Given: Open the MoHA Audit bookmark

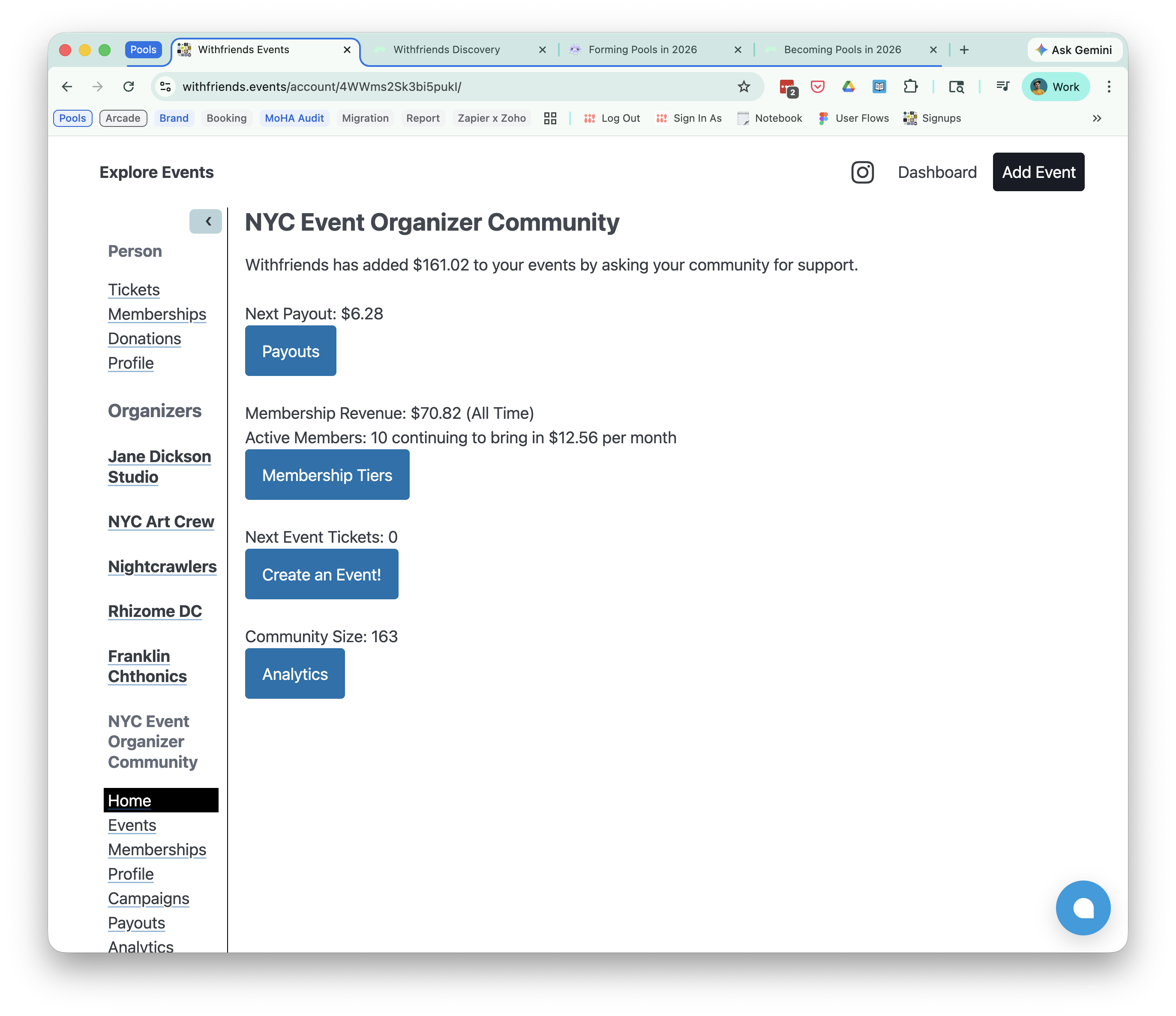Looking at the screenshot, I should [x=294, y=118].
